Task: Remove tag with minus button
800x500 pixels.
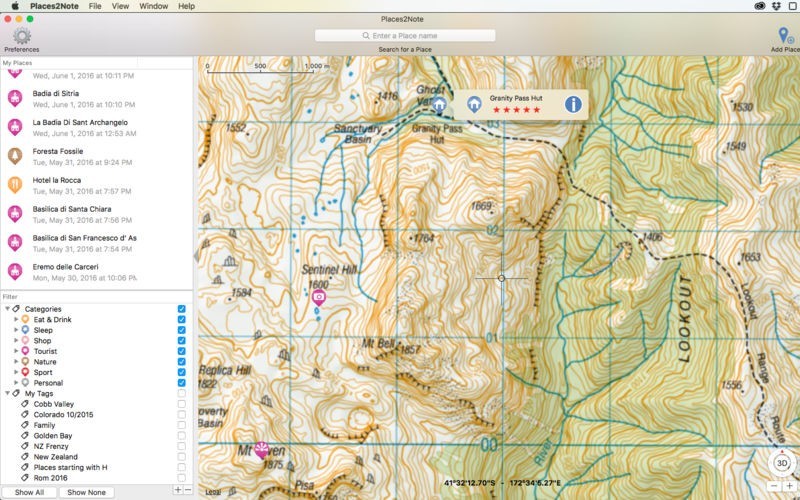Action: click(188, 490)
